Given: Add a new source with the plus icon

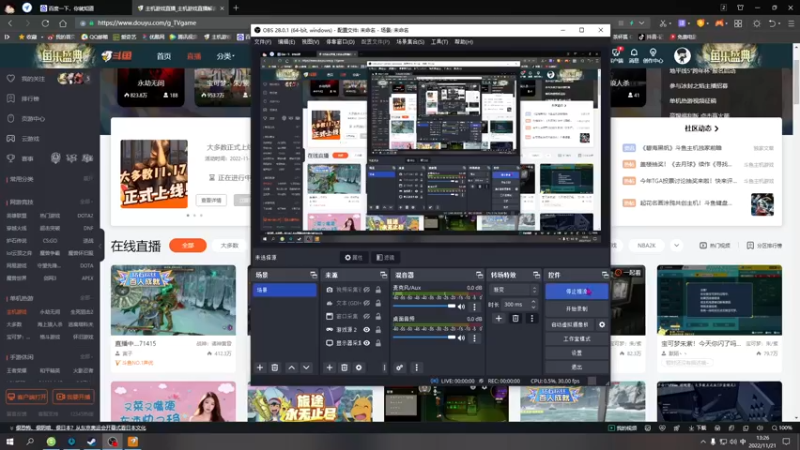Looking at the screenshot, I should tap(330, 367).
